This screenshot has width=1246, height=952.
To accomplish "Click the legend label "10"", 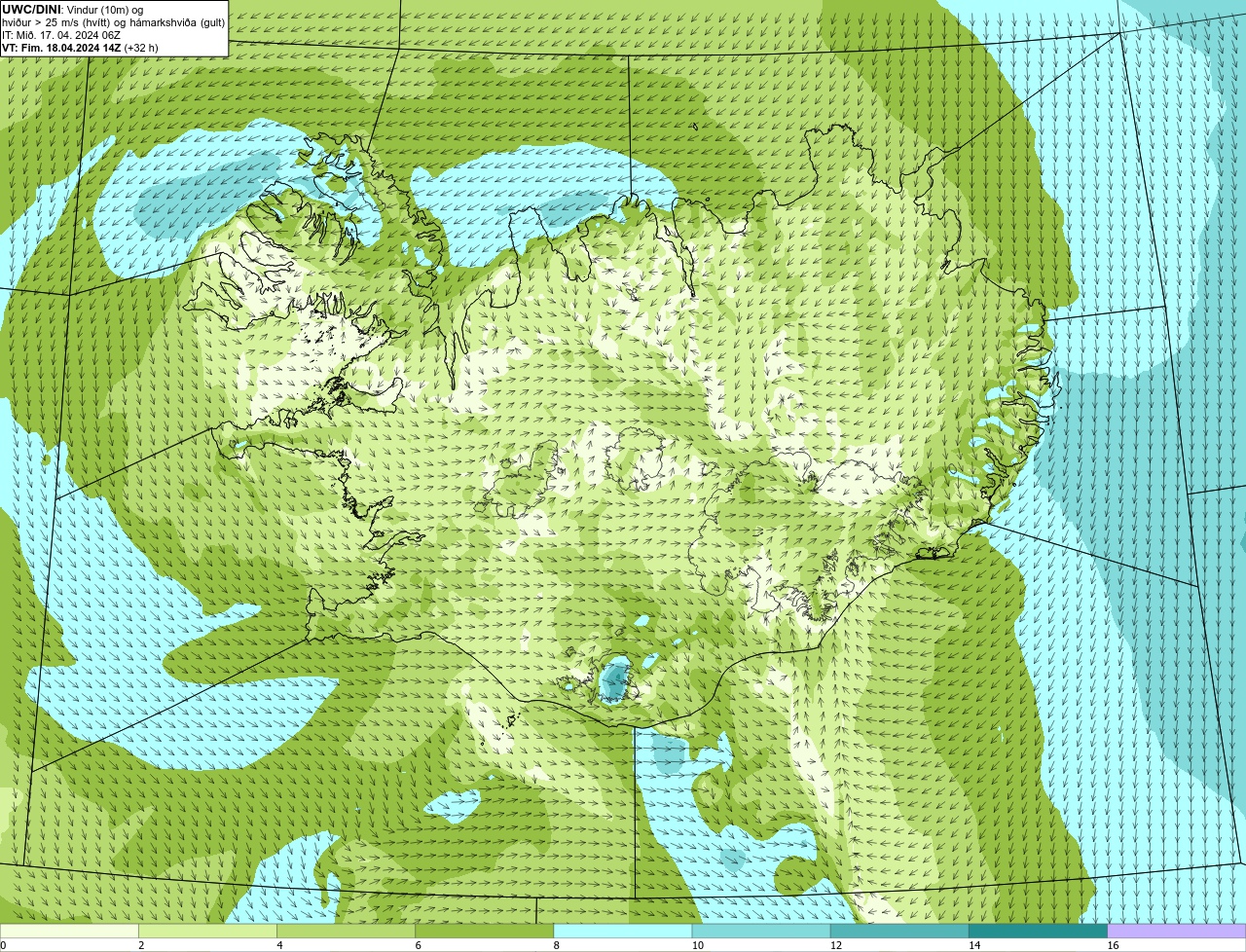I will click(698, 945).
